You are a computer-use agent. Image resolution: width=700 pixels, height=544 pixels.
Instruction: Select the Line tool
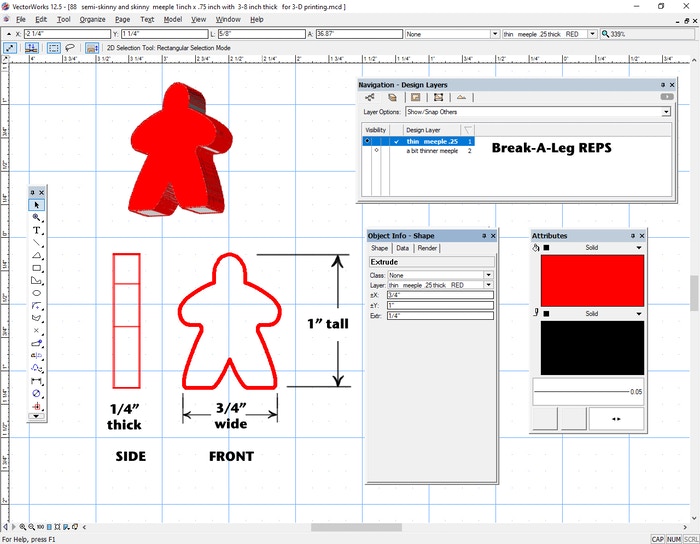[x=36, y=243]
